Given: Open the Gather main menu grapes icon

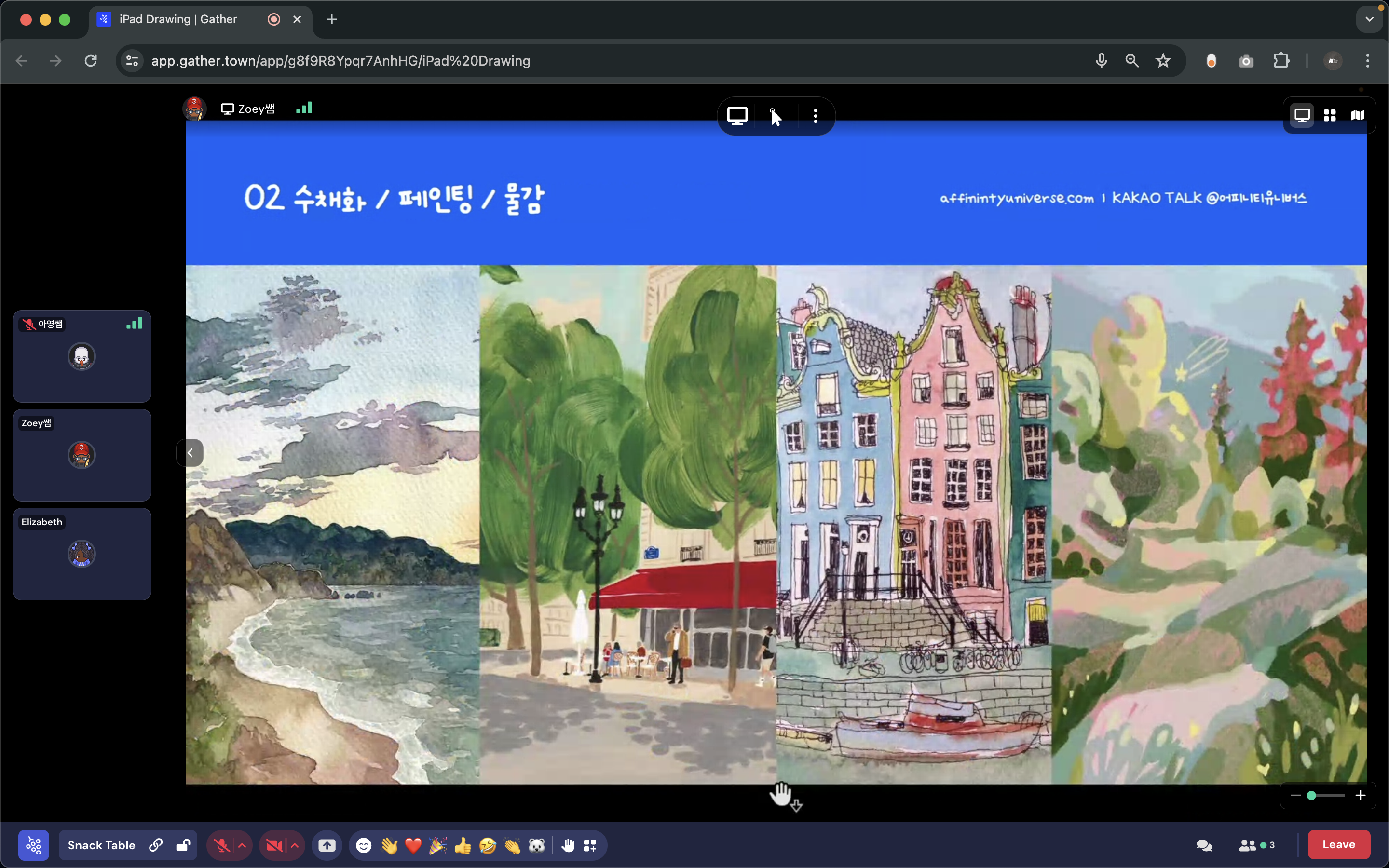Looking at the screenshot, I should pos(33,845).
